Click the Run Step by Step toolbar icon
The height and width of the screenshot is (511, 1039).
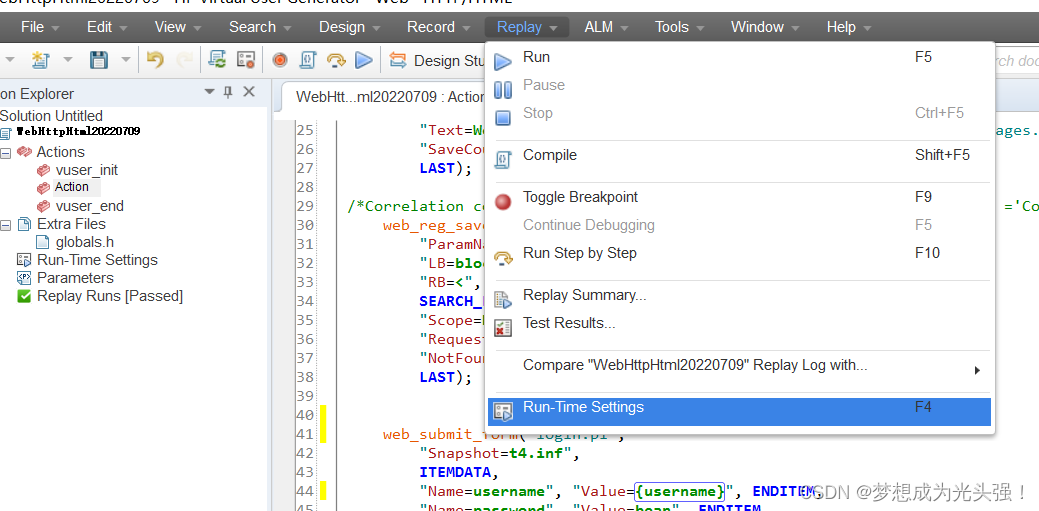click(336, 60)
